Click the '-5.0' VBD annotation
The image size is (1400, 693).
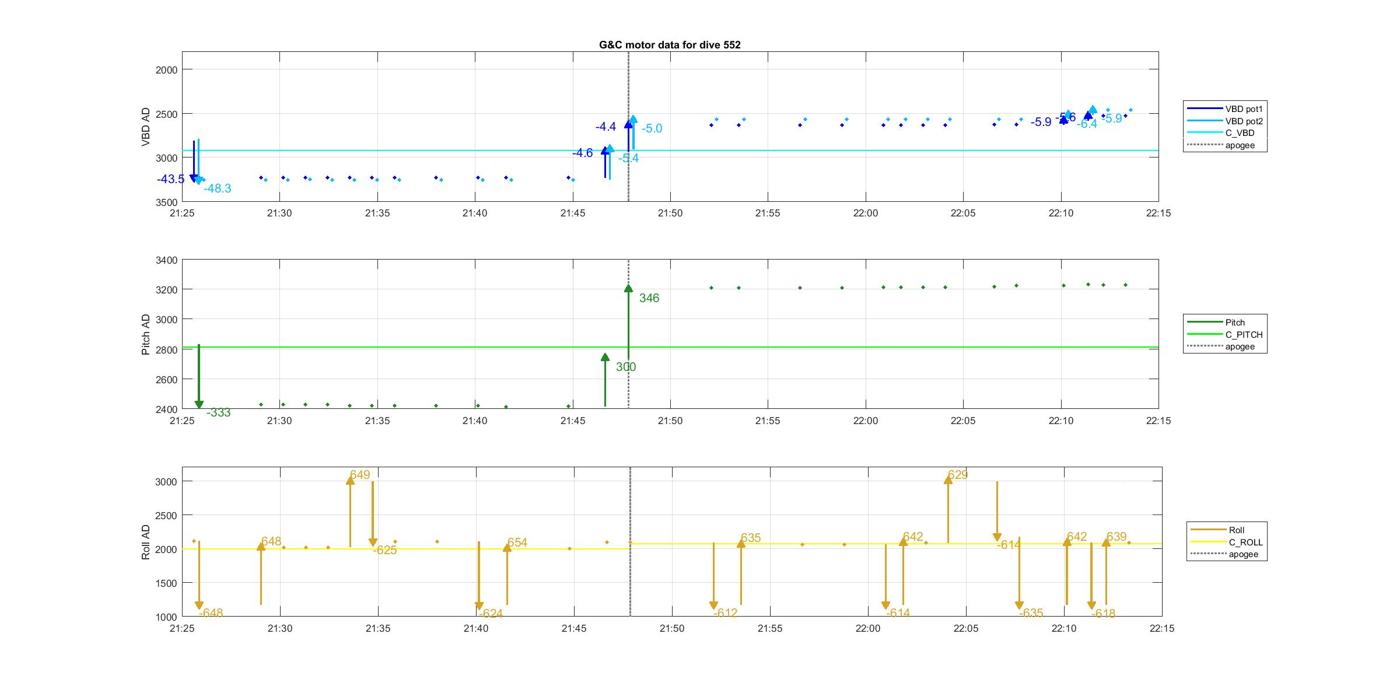(x=652, y=129)
